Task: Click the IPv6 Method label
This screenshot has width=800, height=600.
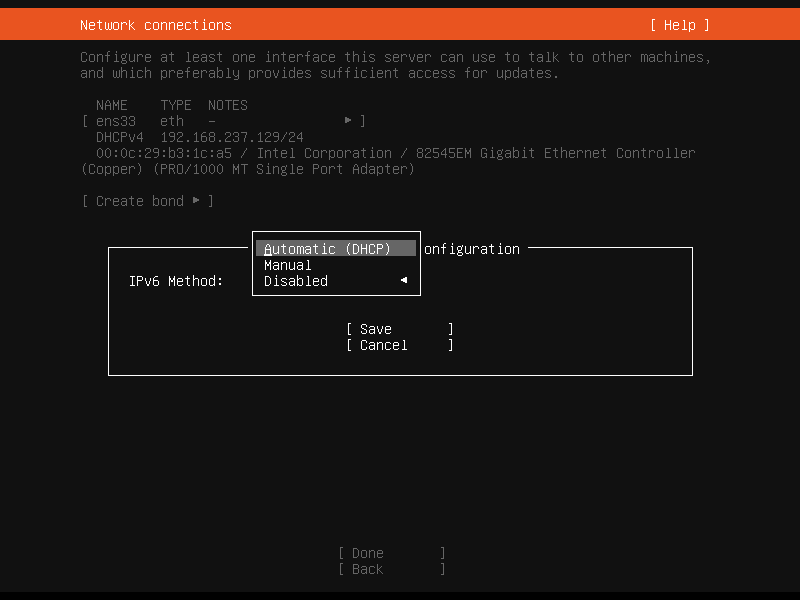Action: pyautogui.click(x=176, y=281)
